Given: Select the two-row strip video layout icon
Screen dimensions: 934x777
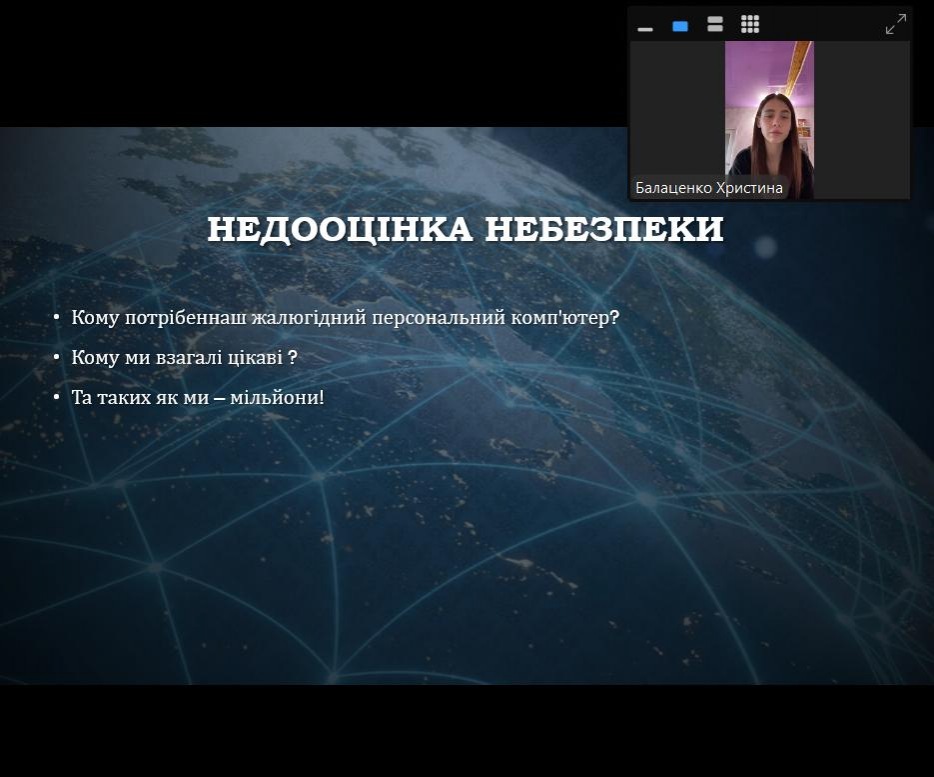Looking at the screenshot, I should [715, 25].
